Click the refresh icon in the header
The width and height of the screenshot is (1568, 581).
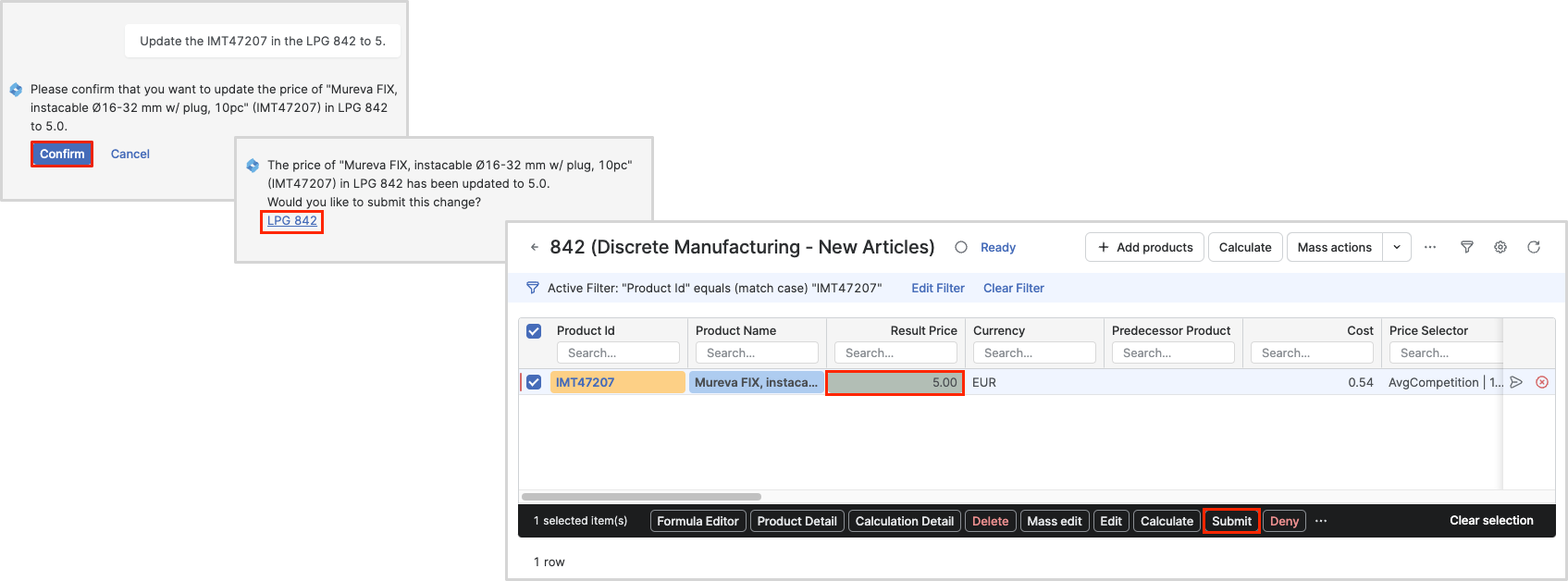(1534, 247)
